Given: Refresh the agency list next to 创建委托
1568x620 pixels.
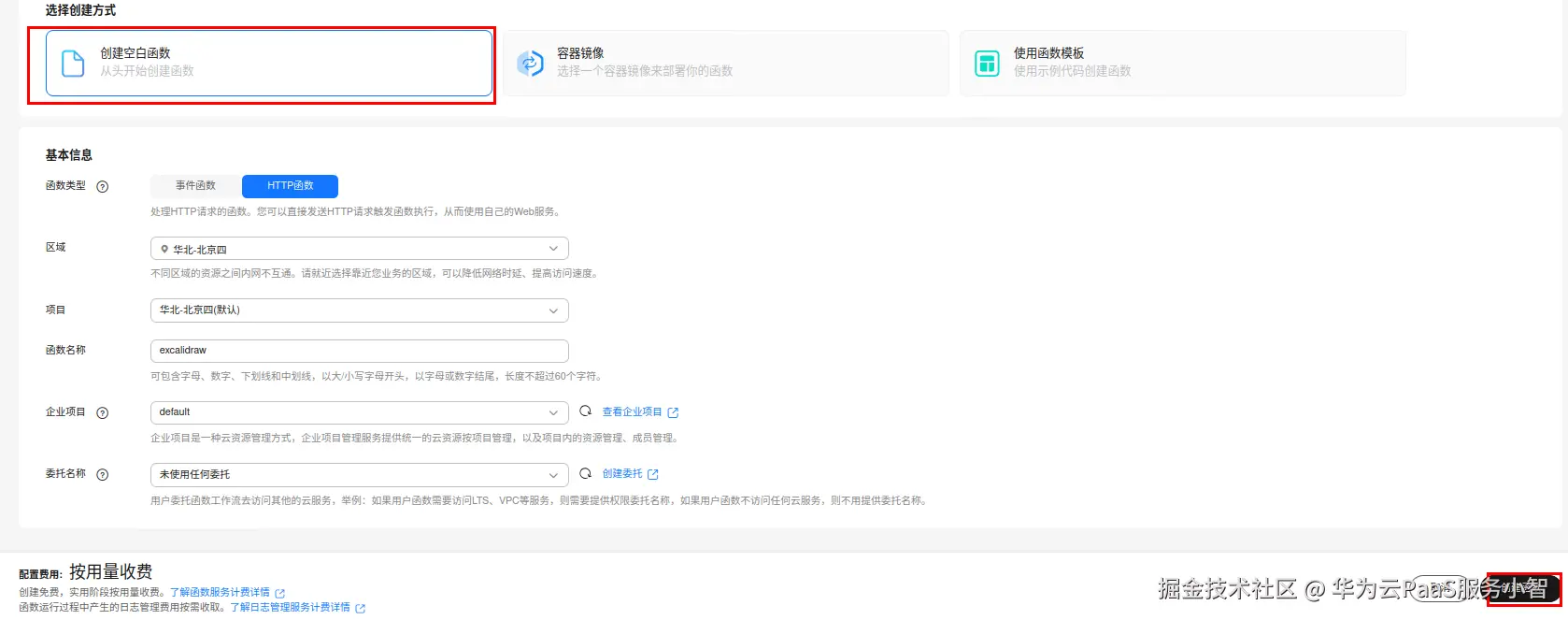Looking at the screenshot, I should (586, 473).
